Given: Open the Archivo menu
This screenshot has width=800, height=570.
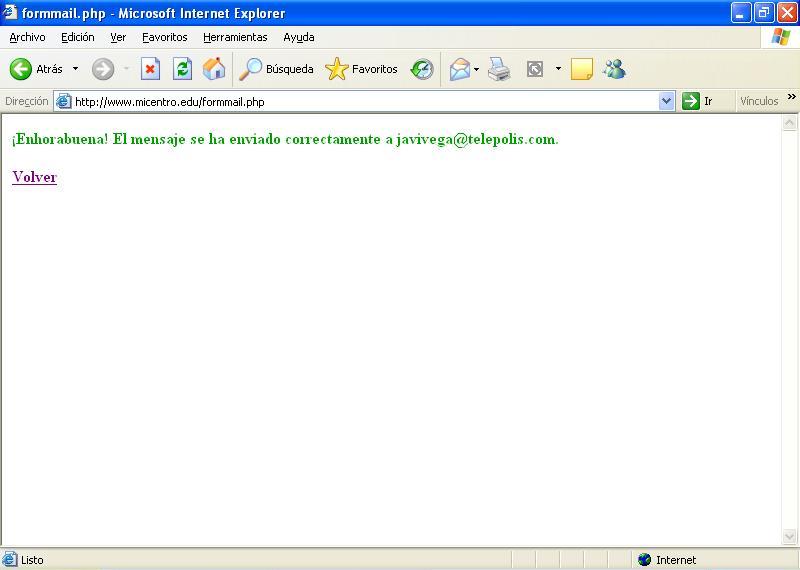Looking at the screenshot, I should [27, 37].
